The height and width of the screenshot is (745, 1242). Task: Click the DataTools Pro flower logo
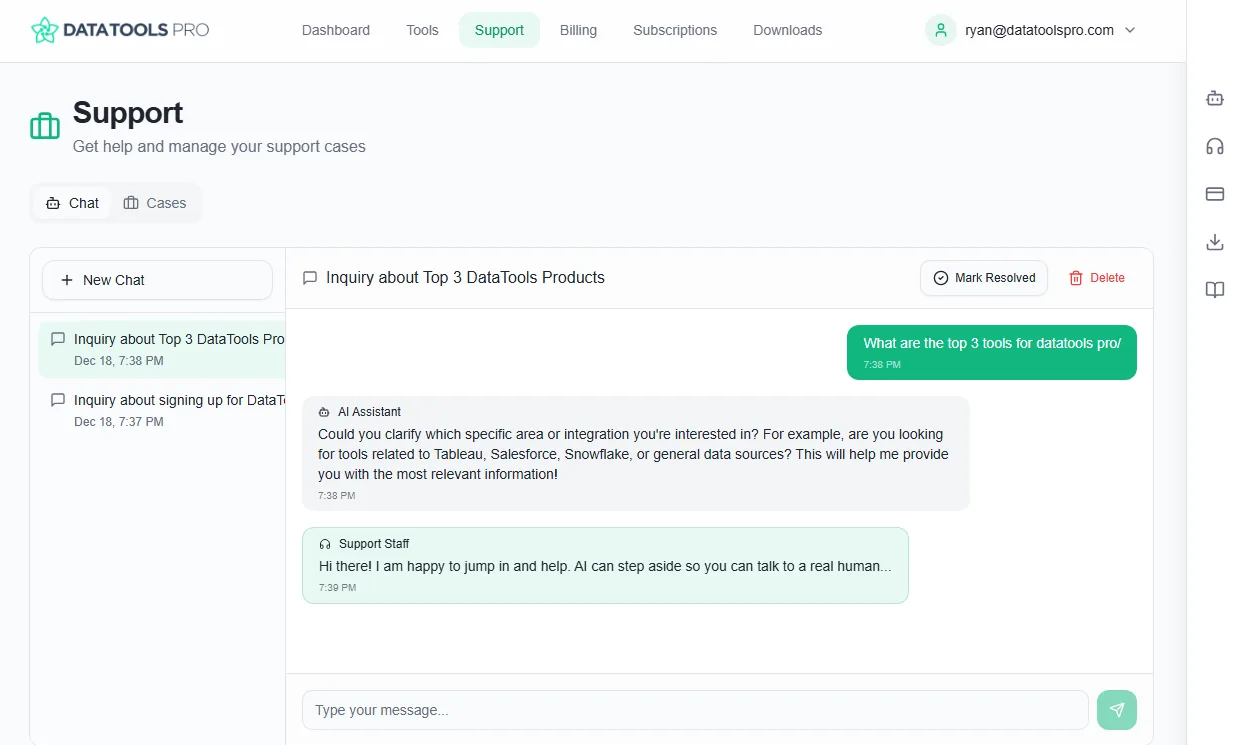point(44,30)
